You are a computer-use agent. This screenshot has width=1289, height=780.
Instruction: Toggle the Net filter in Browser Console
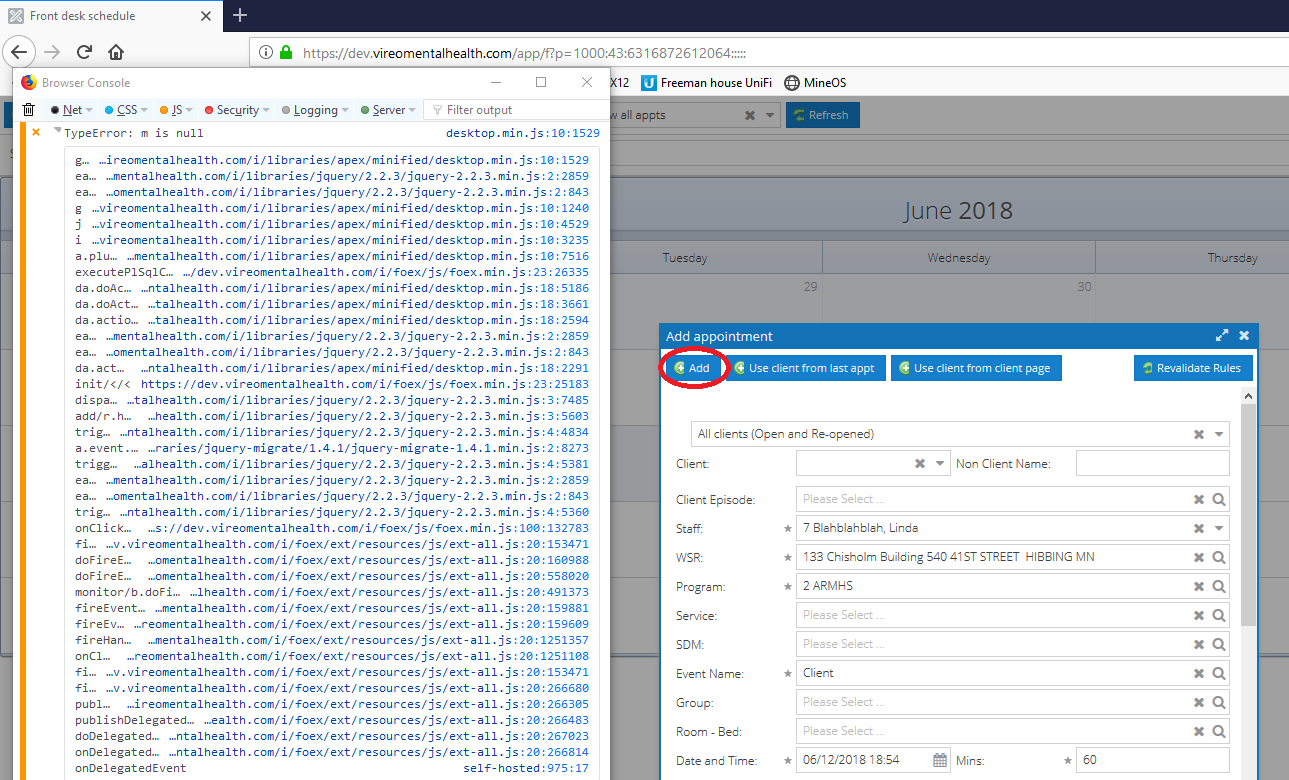[70, 108]
